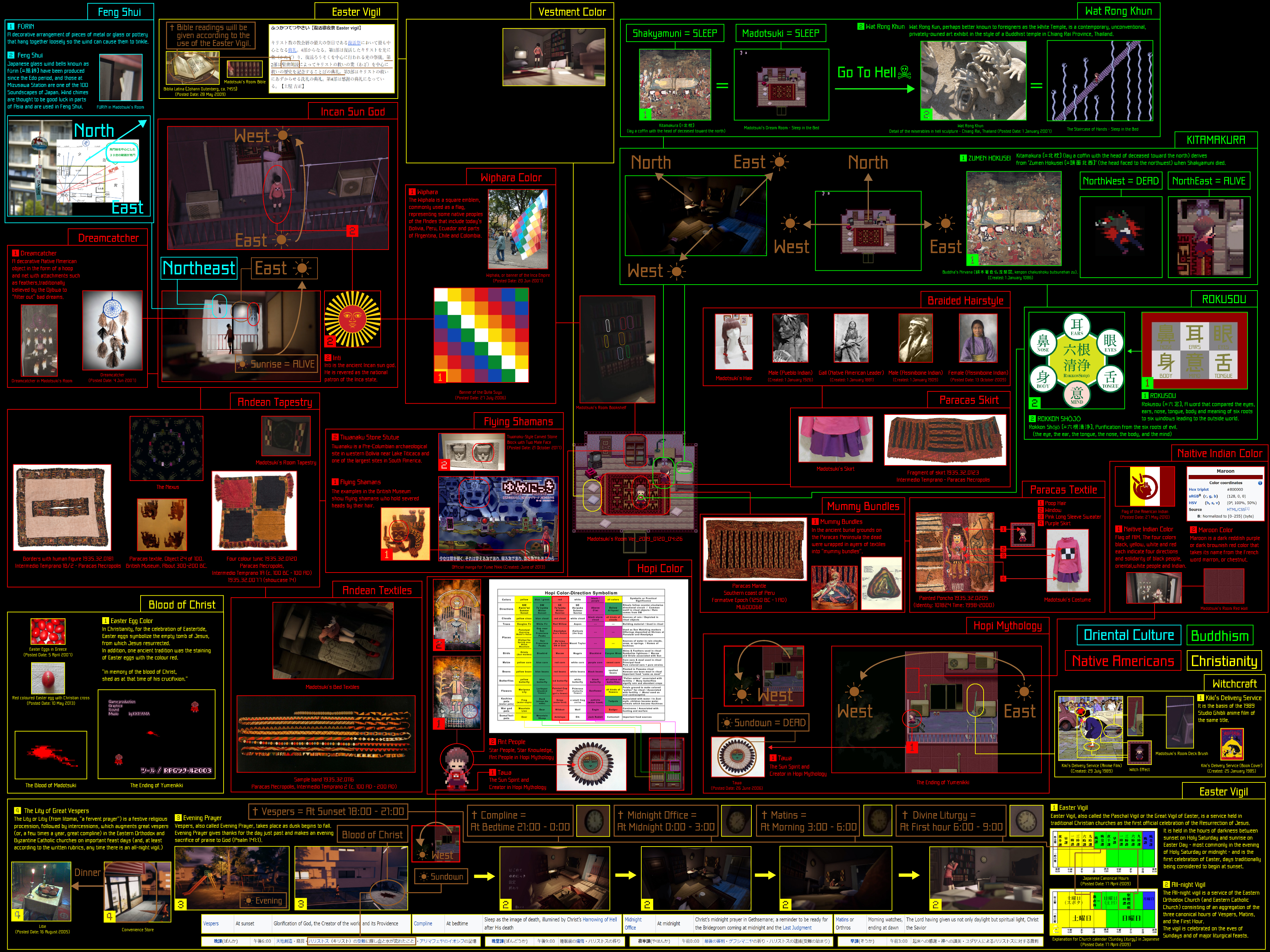Select the clock image next to Matins box
This screenshot has width=1270, height=952.
pyautogui.click(x=878, y=820)
